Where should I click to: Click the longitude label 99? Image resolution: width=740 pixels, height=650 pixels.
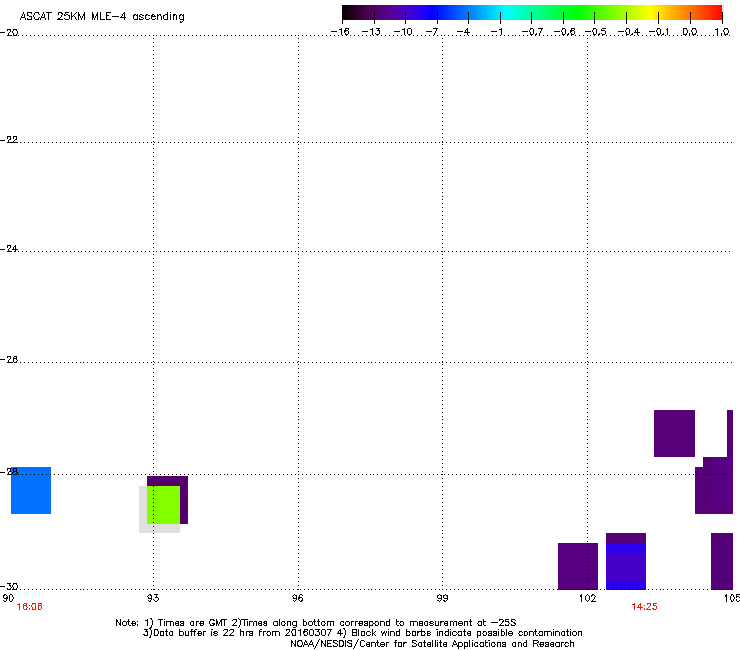coord(442,598)
